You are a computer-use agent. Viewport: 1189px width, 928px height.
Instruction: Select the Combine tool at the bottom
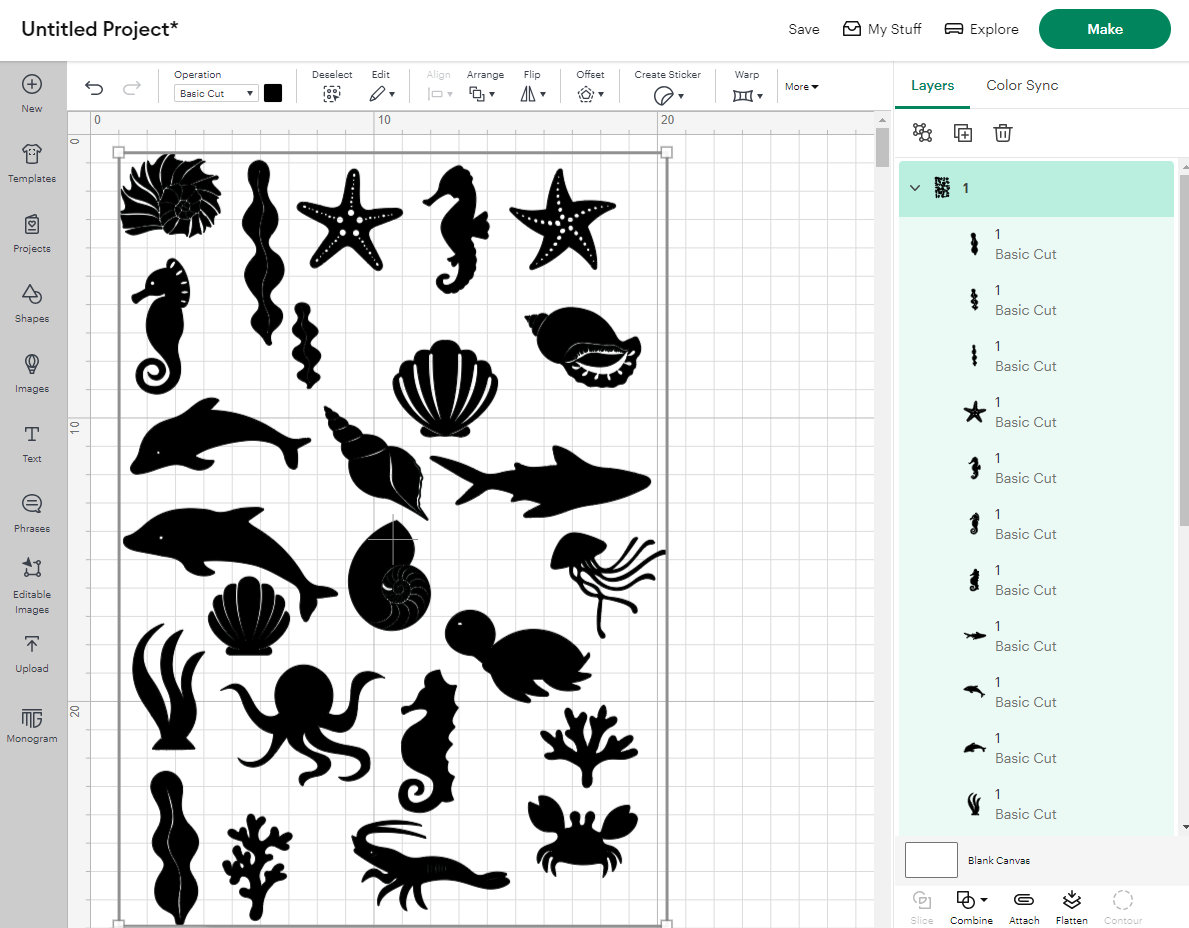point(969,907)
